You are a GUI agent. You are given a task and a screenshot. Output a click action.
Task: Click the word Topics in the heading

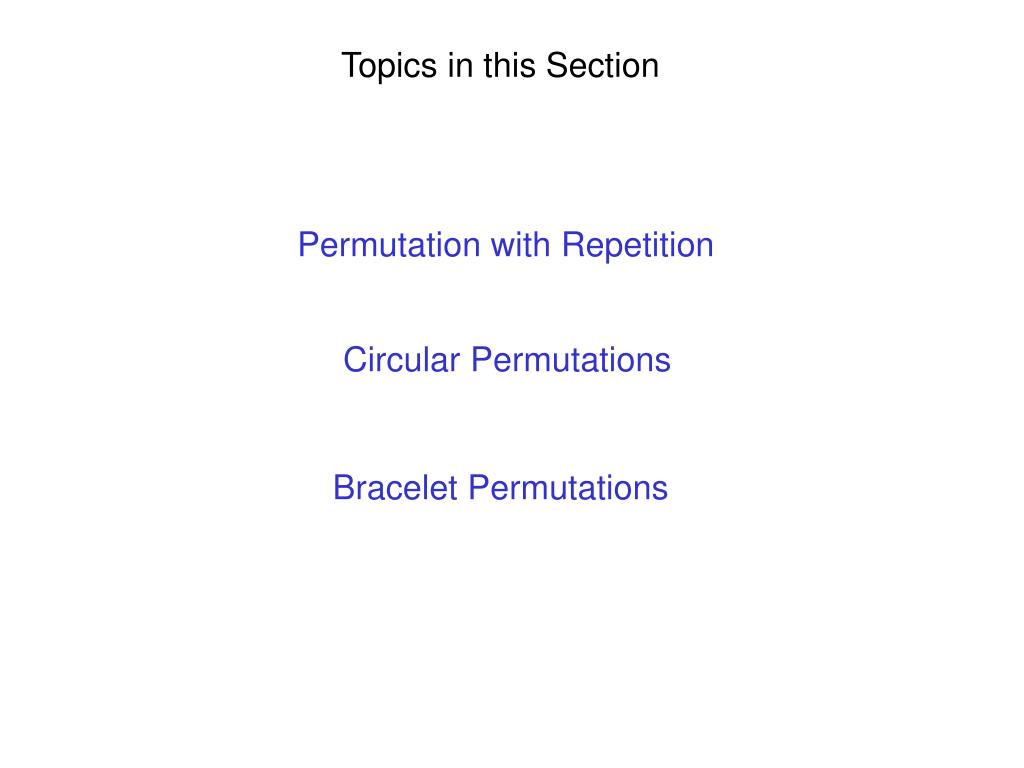point(389,66)
